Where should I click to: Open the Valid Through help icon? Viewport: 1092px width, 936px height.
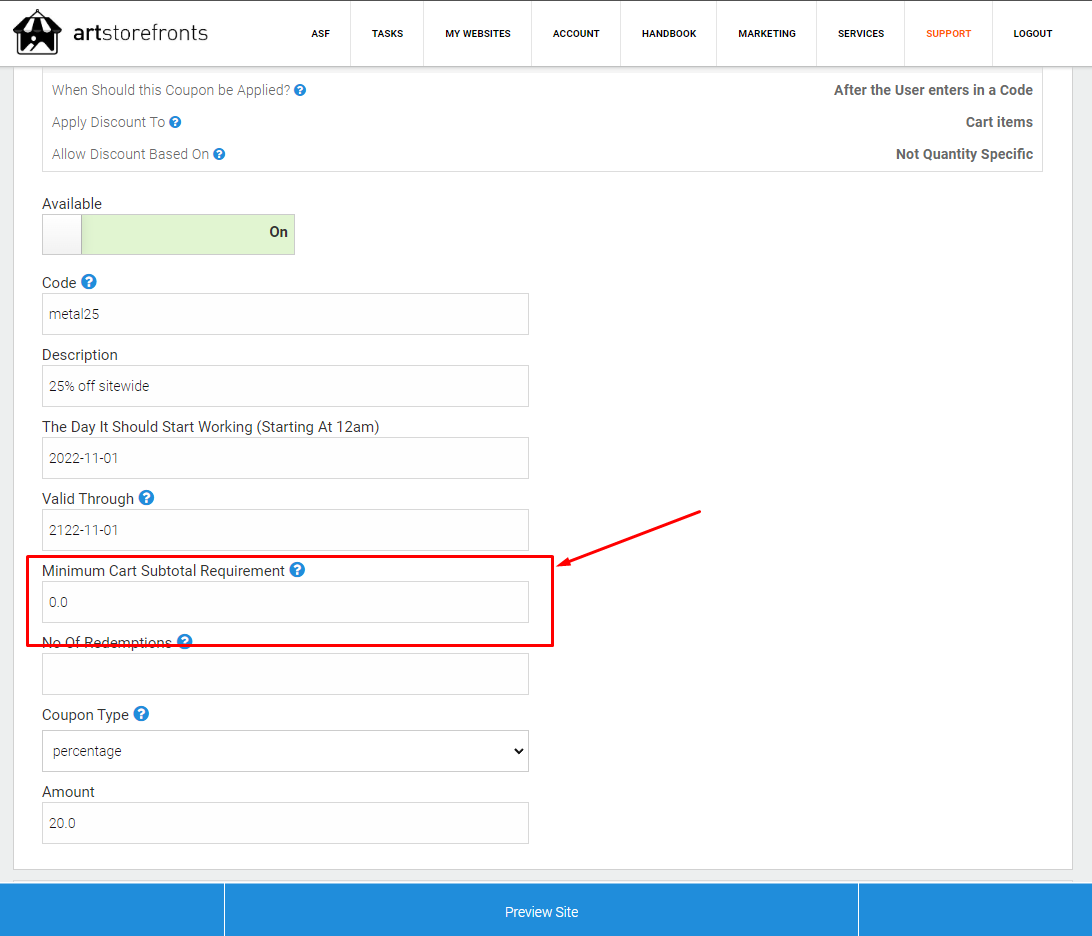pyautogui.click(x=146, y=498)
